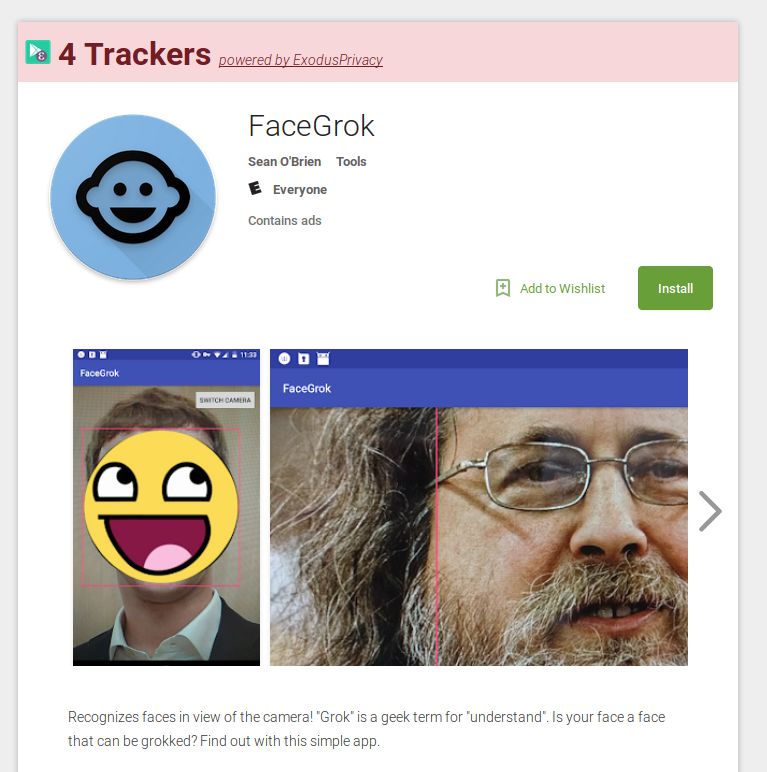Click the green Exodus Privacy icon
The width and height of the screenshot is (767, 772).
tap(38, 52)
